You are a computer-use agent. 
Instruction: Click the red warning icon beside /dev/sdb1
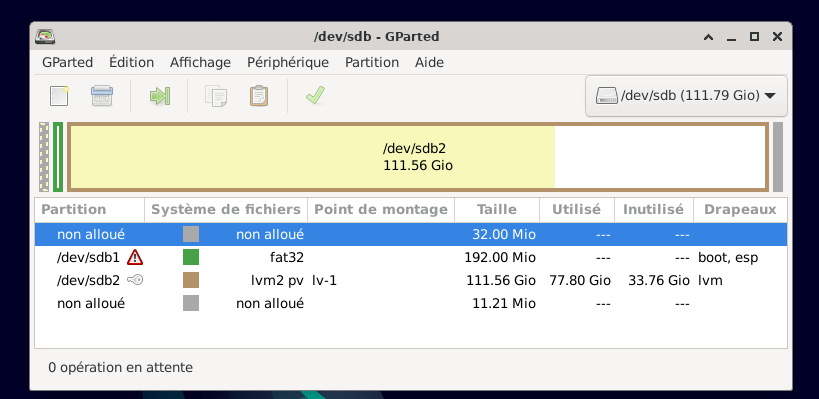(135, 257)
